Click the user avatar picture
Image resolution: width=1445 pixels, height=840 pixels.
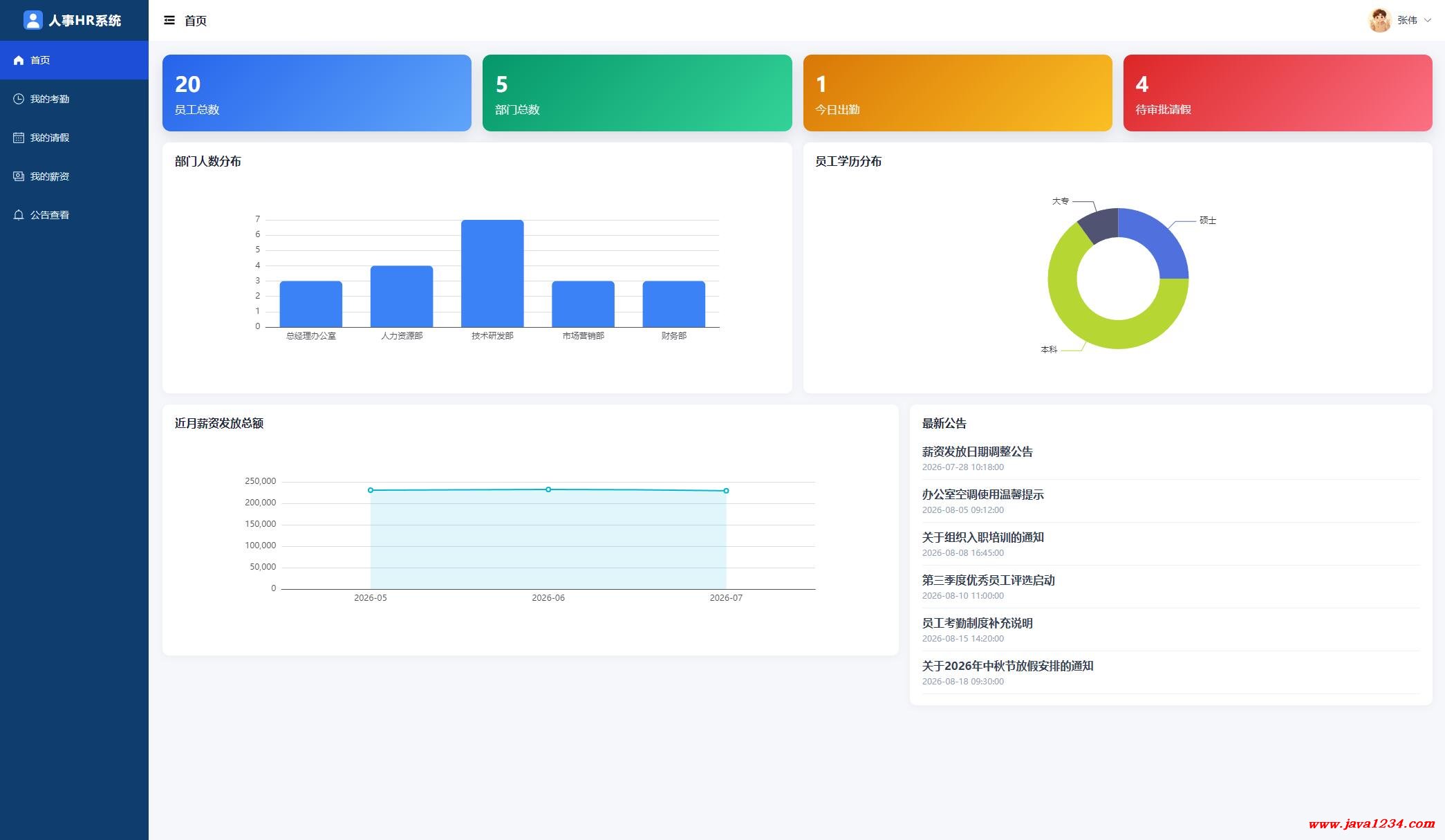click(1379, 20)
